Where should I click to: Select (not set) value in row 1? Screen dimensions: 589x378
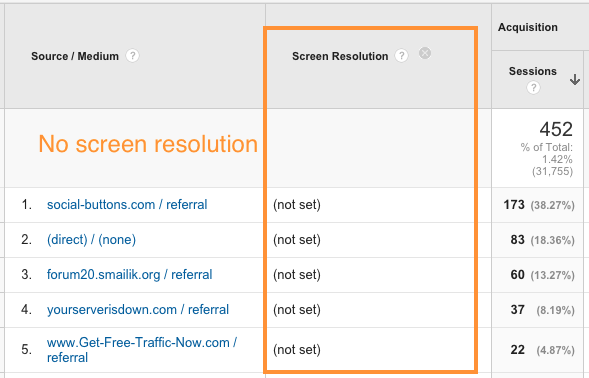[297, 205]
